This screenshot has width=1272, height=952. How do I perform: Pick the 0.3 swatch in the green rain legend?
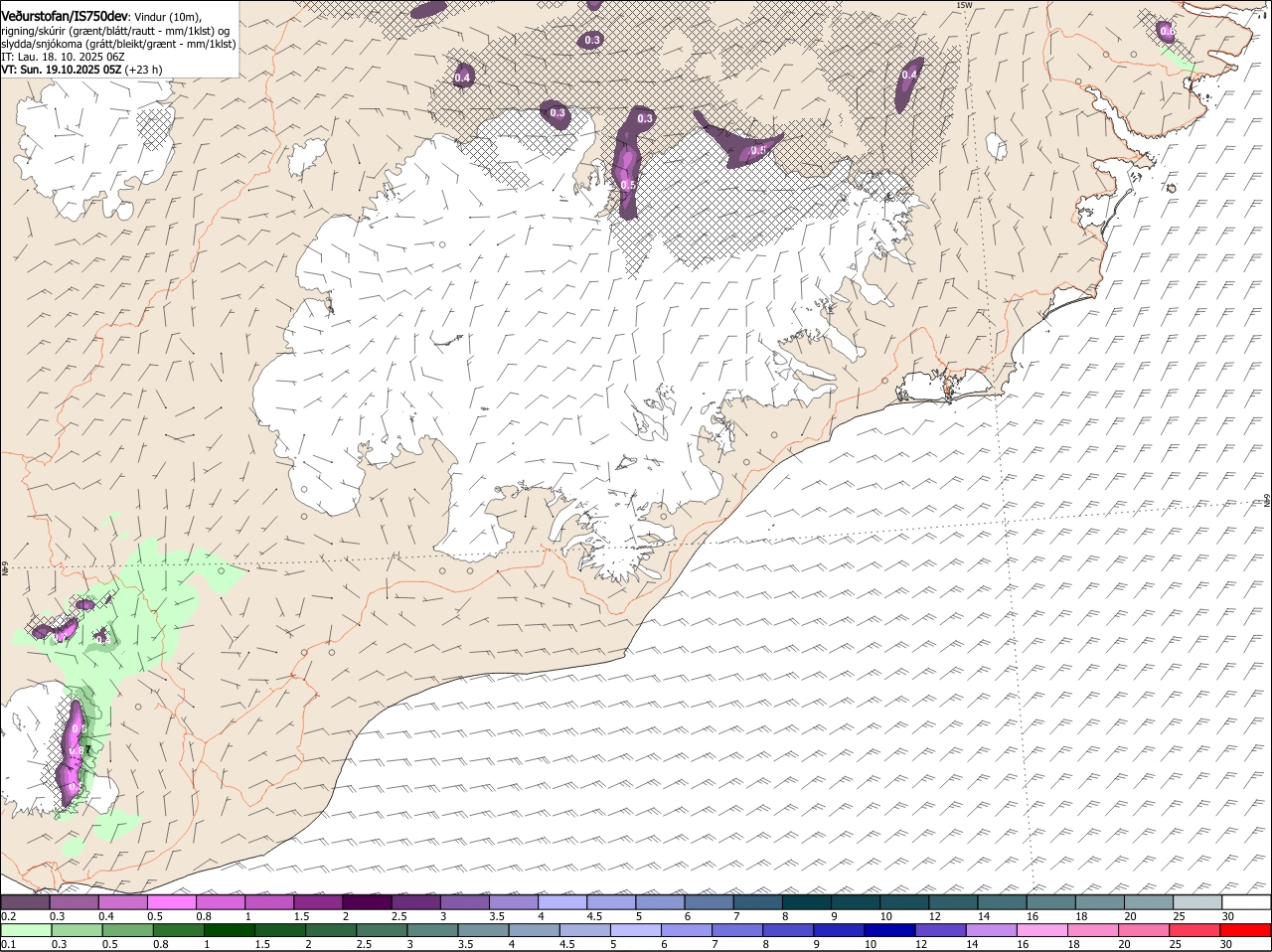click(x=77, y=930)
